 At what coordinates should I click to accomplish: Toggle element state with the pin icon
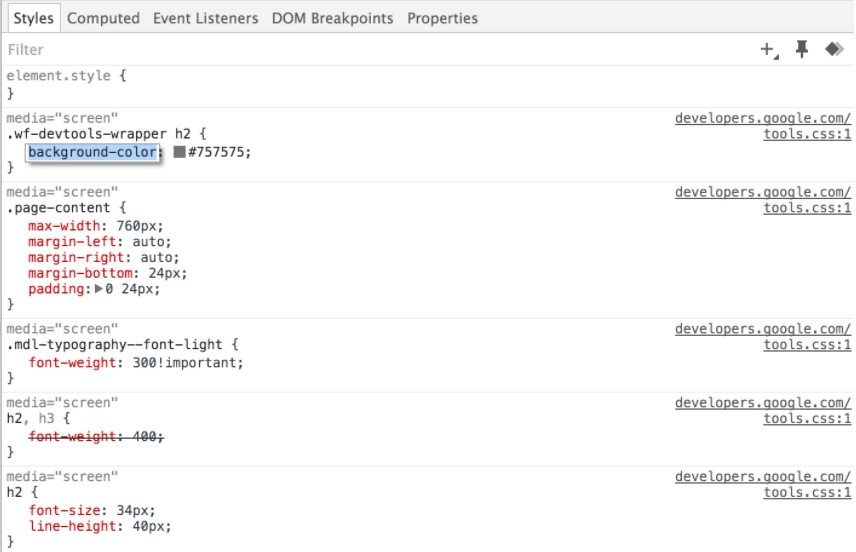click(x=801, y=50)
